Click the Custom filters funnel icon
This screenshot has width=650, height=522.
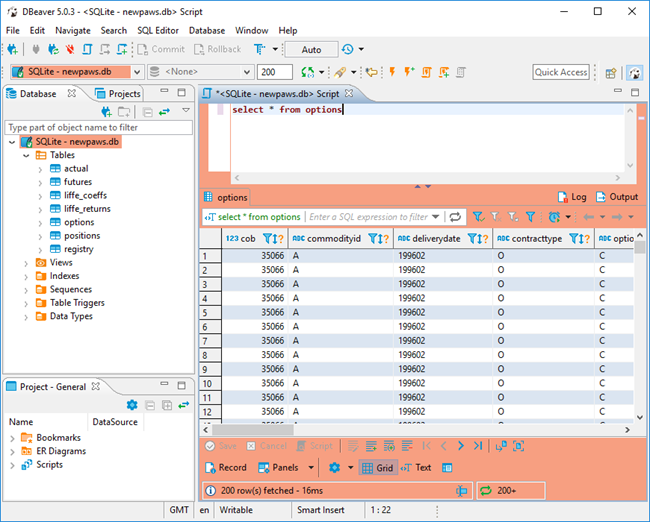coord(530,216)
